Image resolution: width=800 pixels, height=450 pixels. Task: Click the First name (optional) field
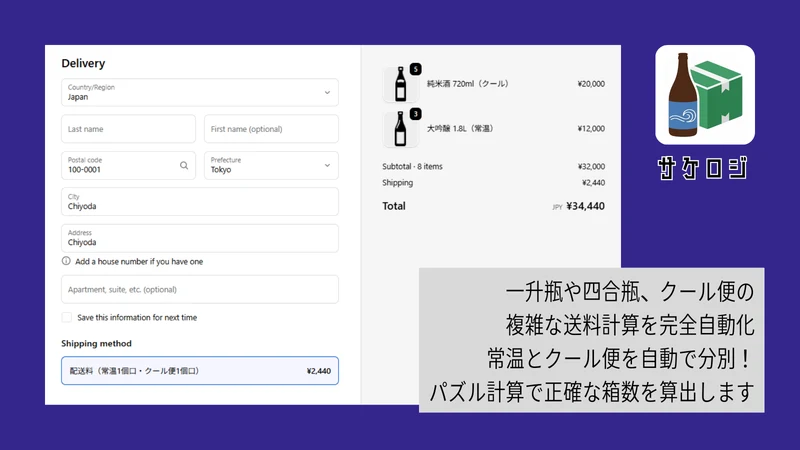[271, 129]
